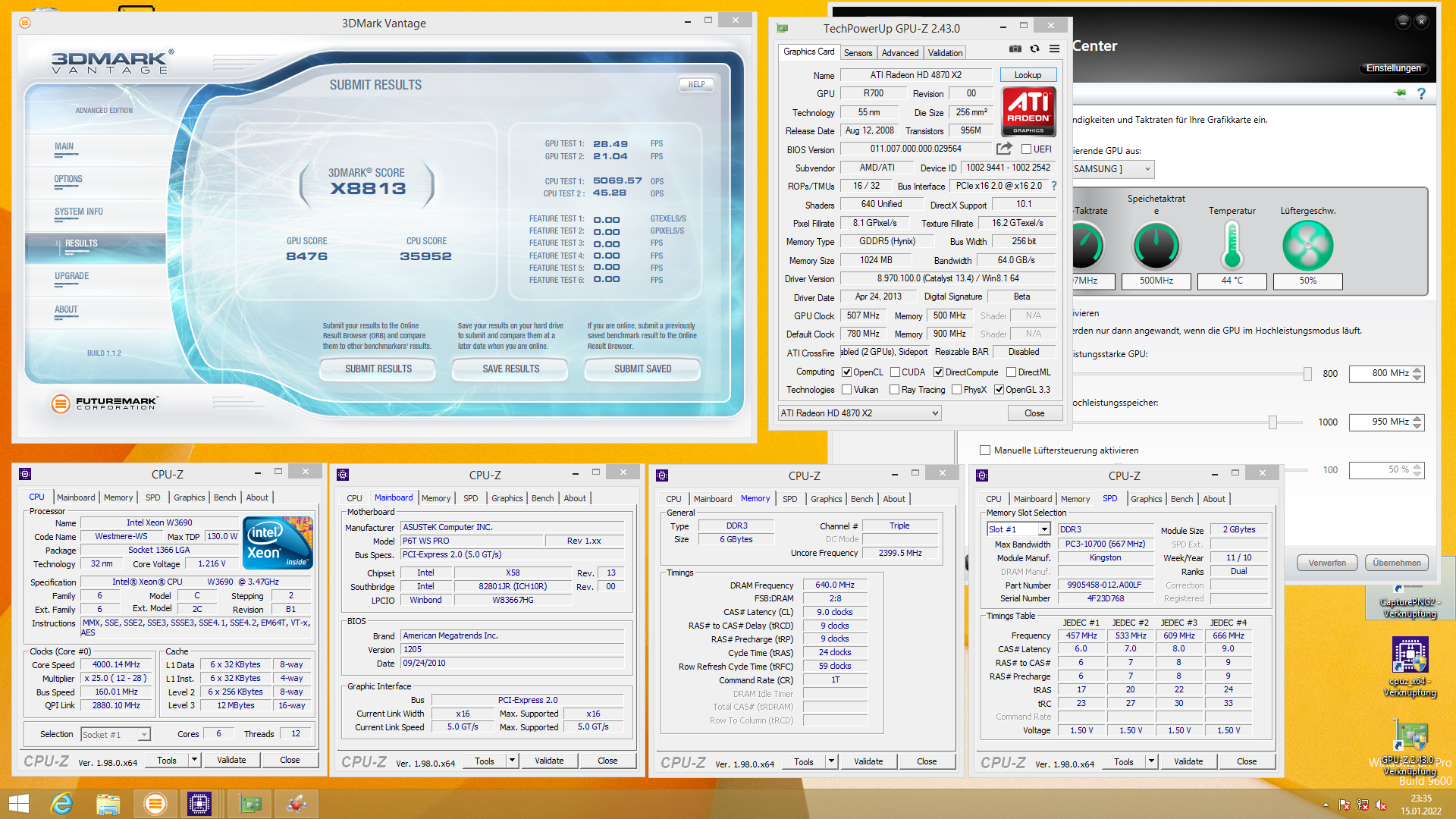Click the fan speed gauge showing 50%
This screenshot has height=819, width=1456.
click(1307, 246)
